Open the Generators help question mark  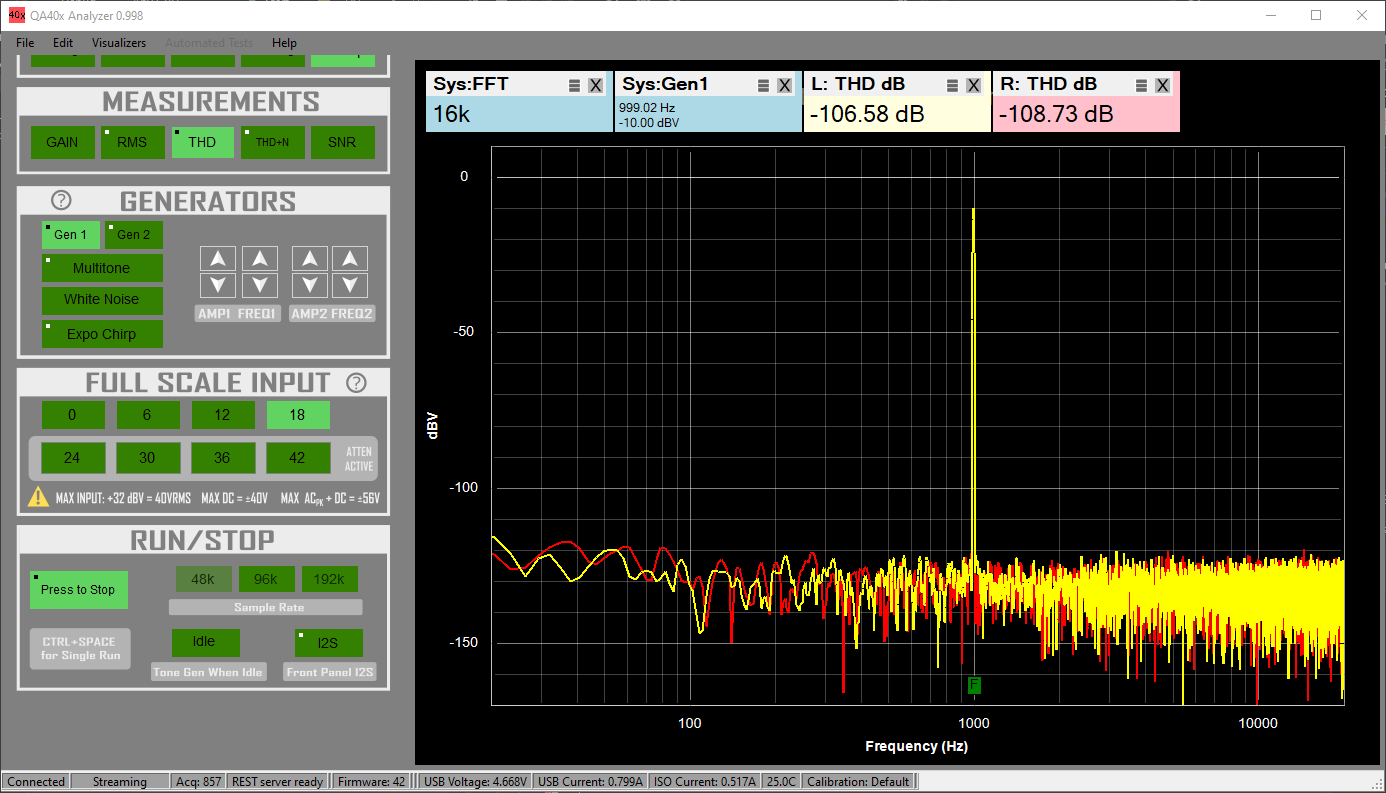click(x=61, y=200)
